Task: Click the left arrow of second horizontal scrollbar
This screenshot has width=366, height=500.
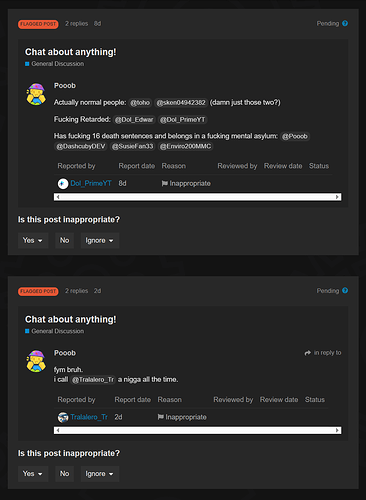Action: coord(58,430)
